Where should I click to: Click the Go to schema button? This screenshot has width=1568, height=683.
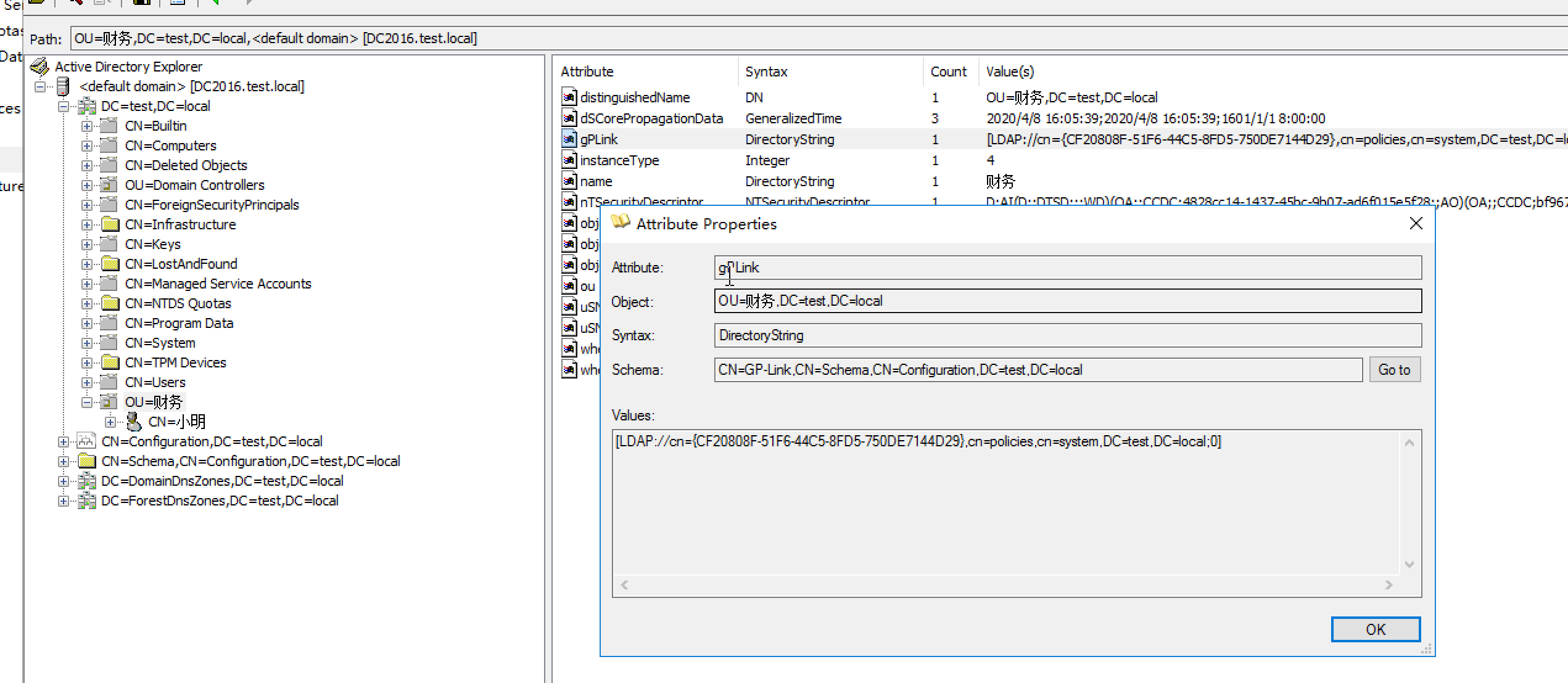[1394, 370]
